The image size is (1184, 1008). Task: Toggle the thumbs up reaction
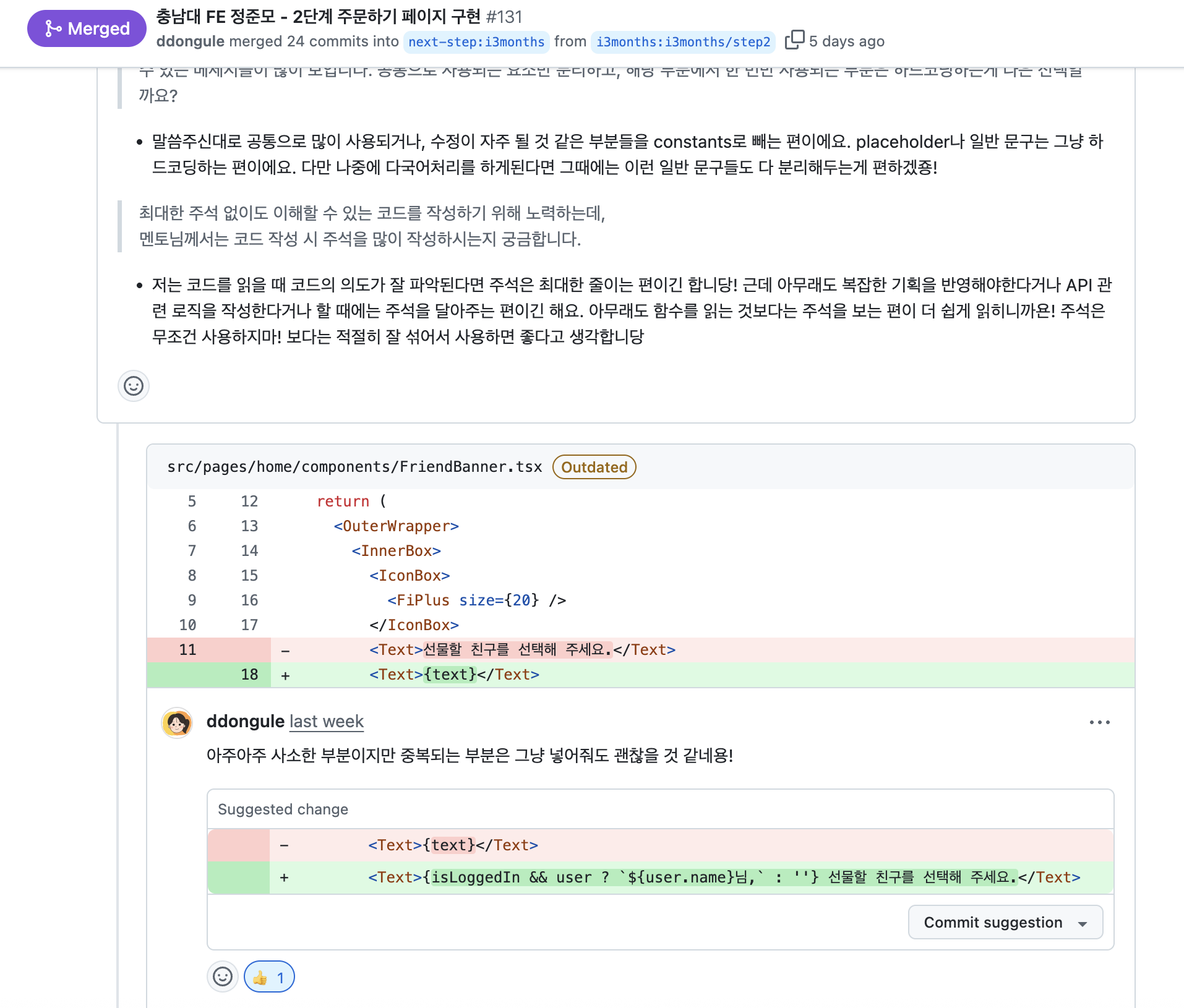coord(269,977)
